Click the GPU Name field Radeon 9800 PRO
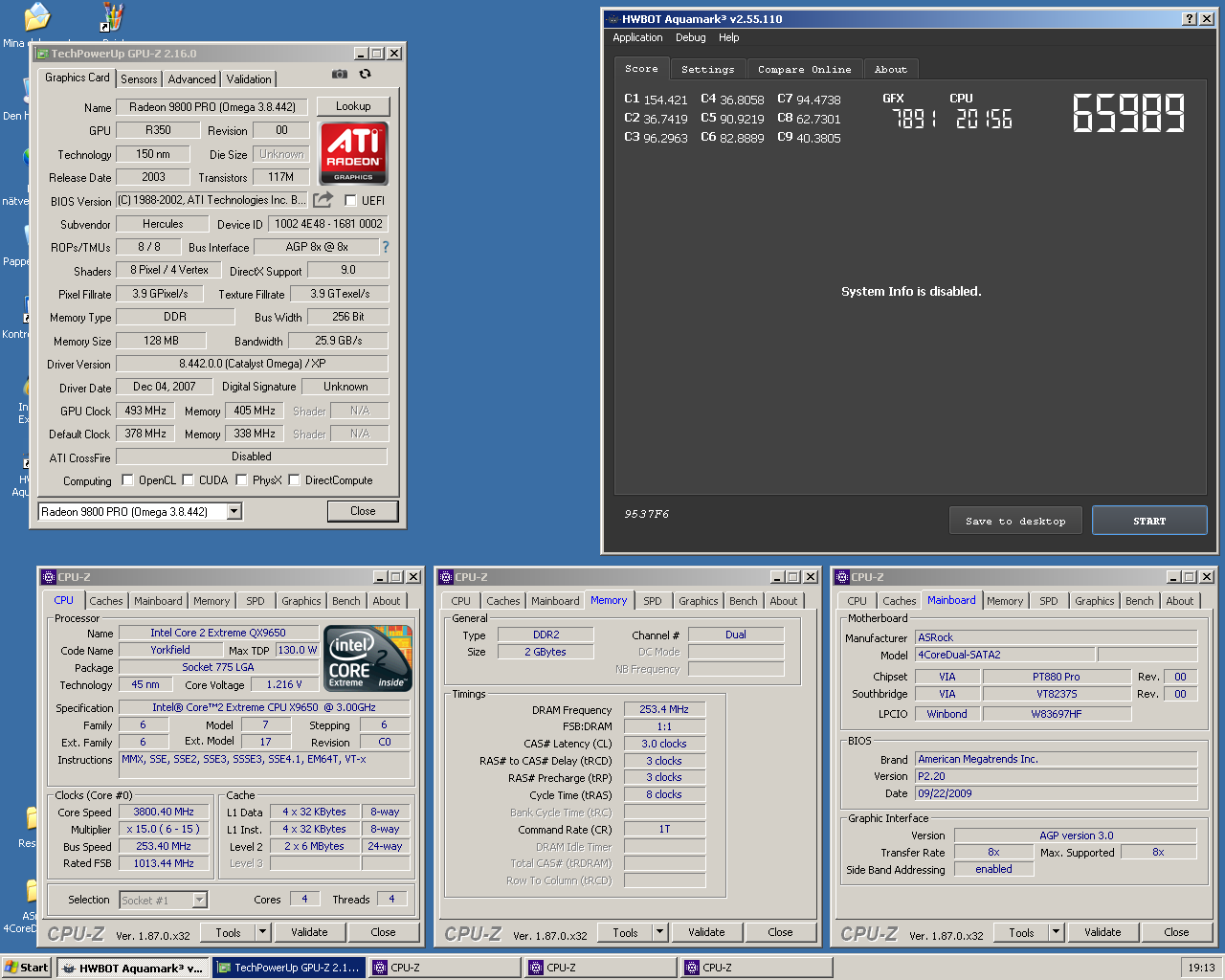This screenshot has width=1225, height=980. pos(212,107)
